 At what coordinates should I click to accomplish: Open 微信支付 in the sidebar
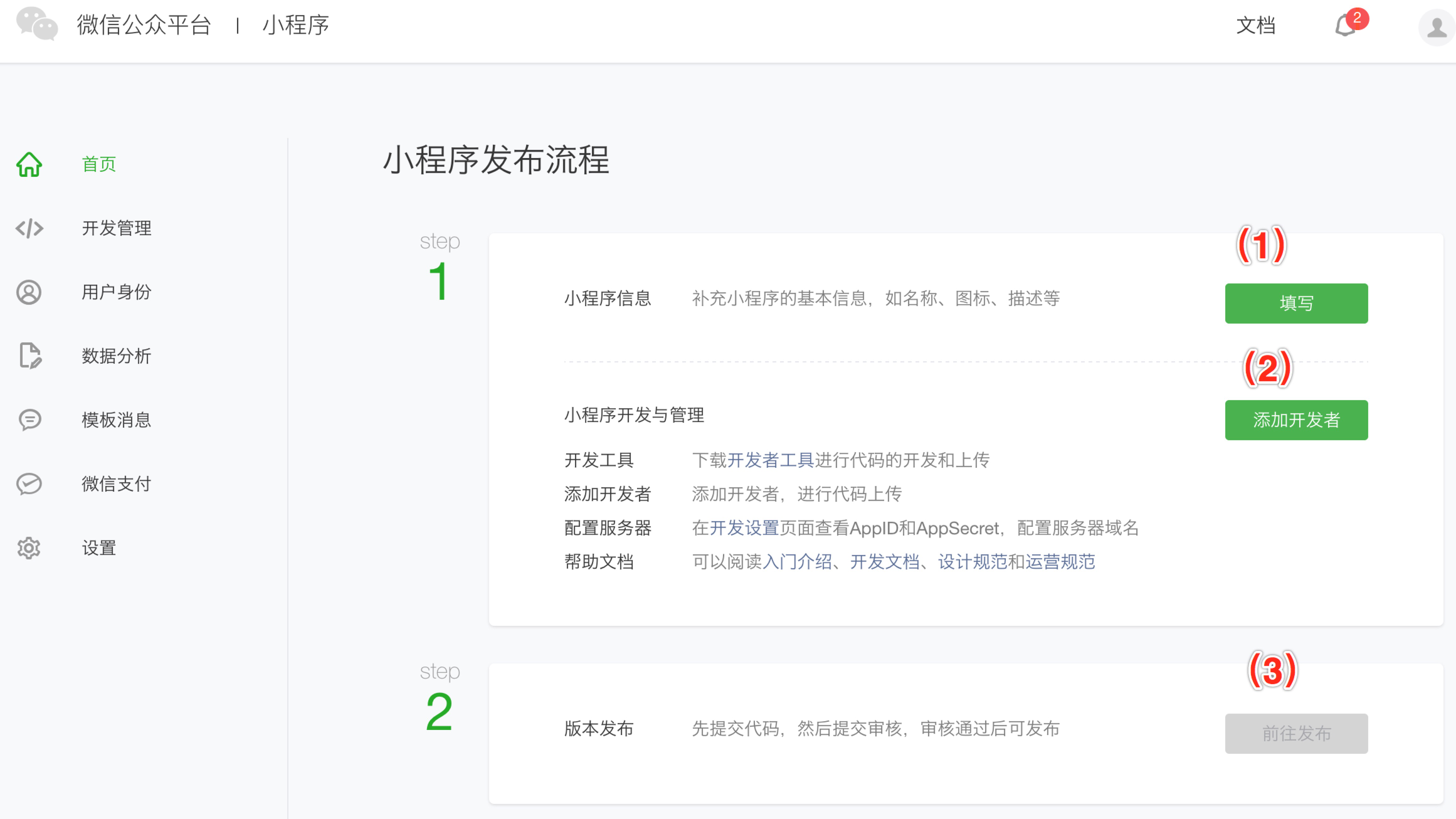(117, 484)
